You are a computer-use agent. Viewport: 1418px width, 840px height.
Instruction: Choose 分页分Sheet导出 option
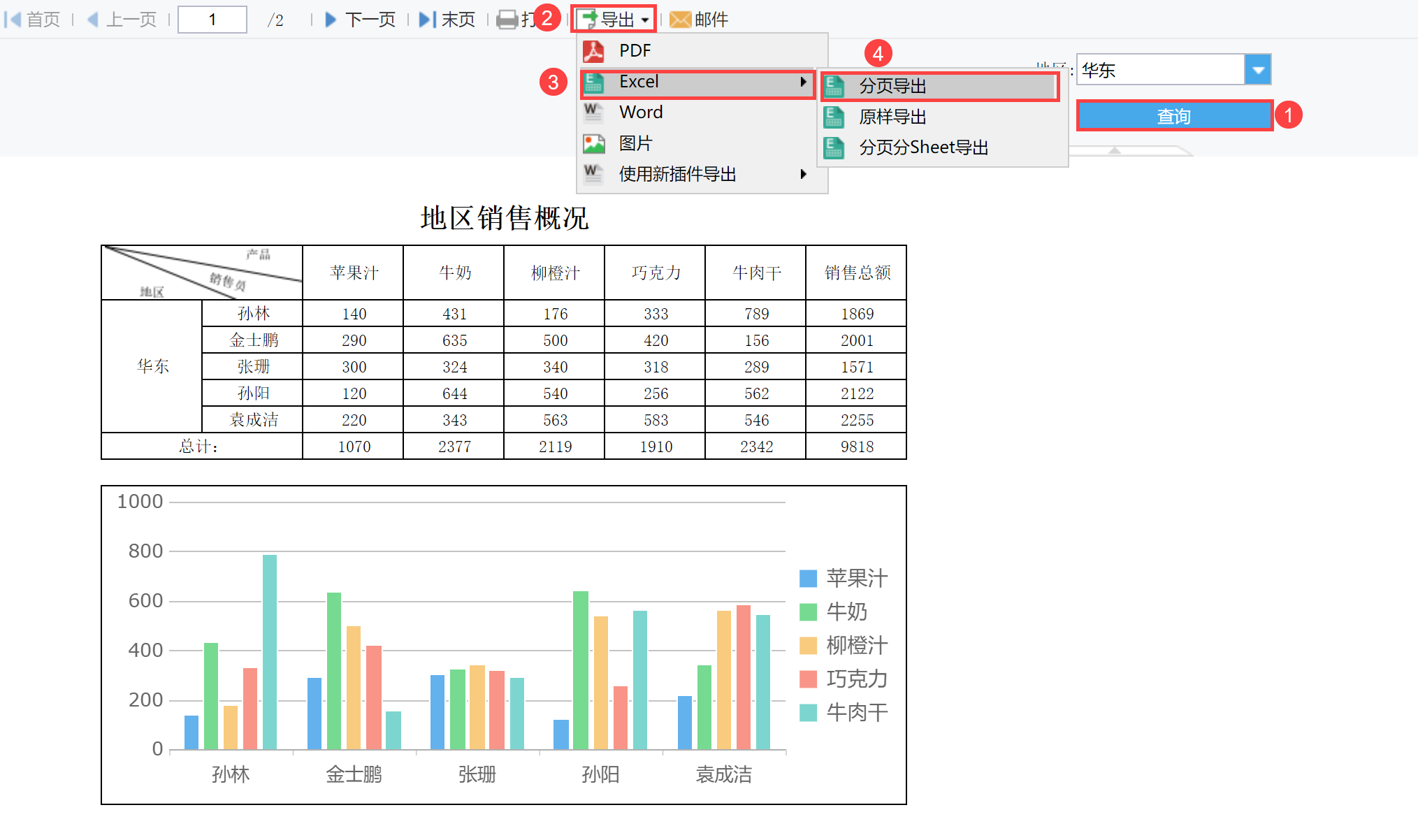pos(923,147)
